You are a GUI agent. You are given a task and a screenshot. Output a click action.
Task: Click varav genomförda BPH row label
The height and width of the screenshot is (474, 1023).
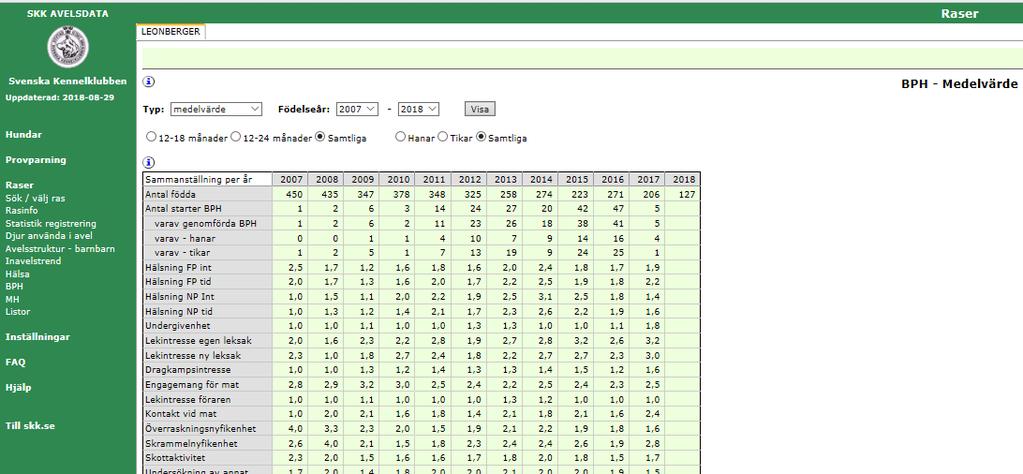click(206, 224)
